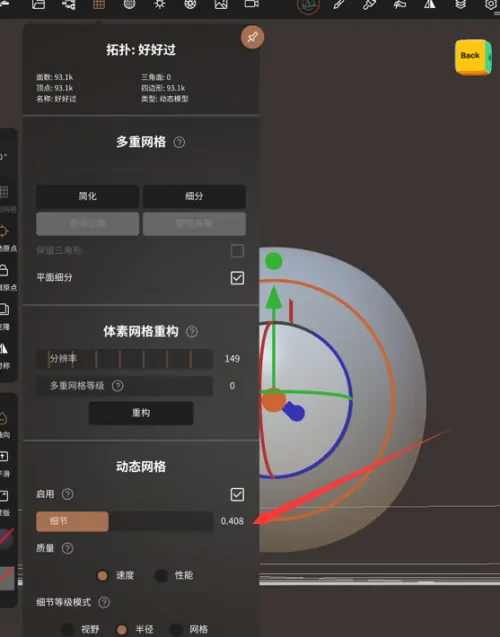Show help for 细节等级模式 option
The width and height of the screenshot is (500, 637).
tap(104, 602)
